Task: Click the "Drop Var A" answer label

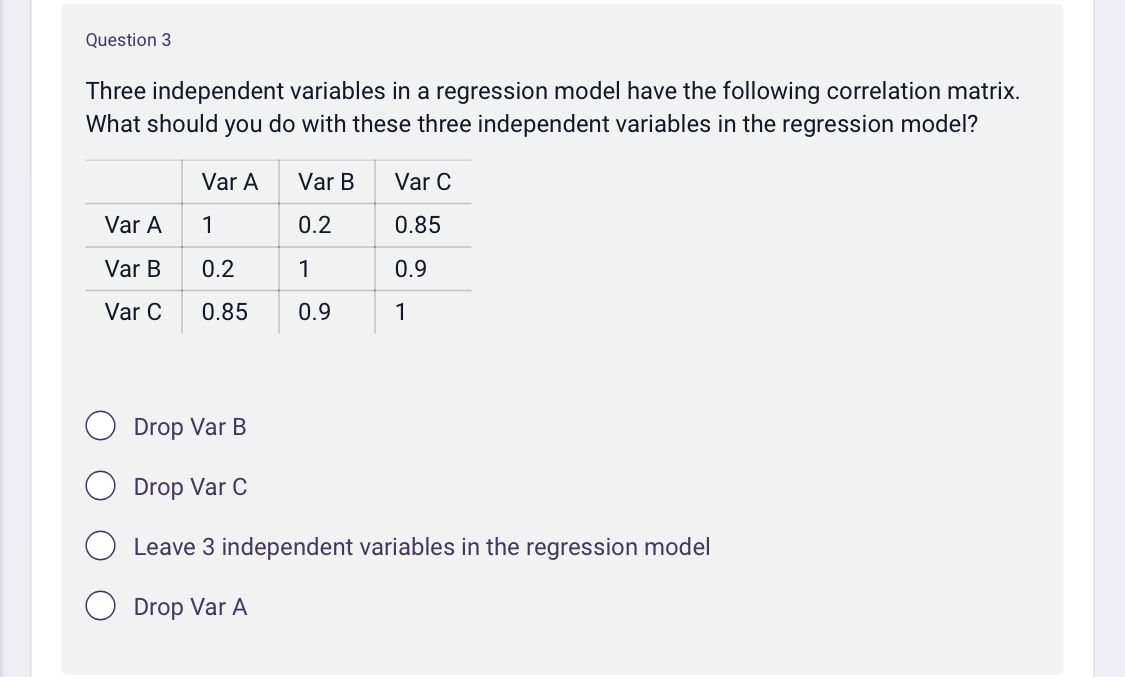Action: pyautogui.click(x=191, y=607)
